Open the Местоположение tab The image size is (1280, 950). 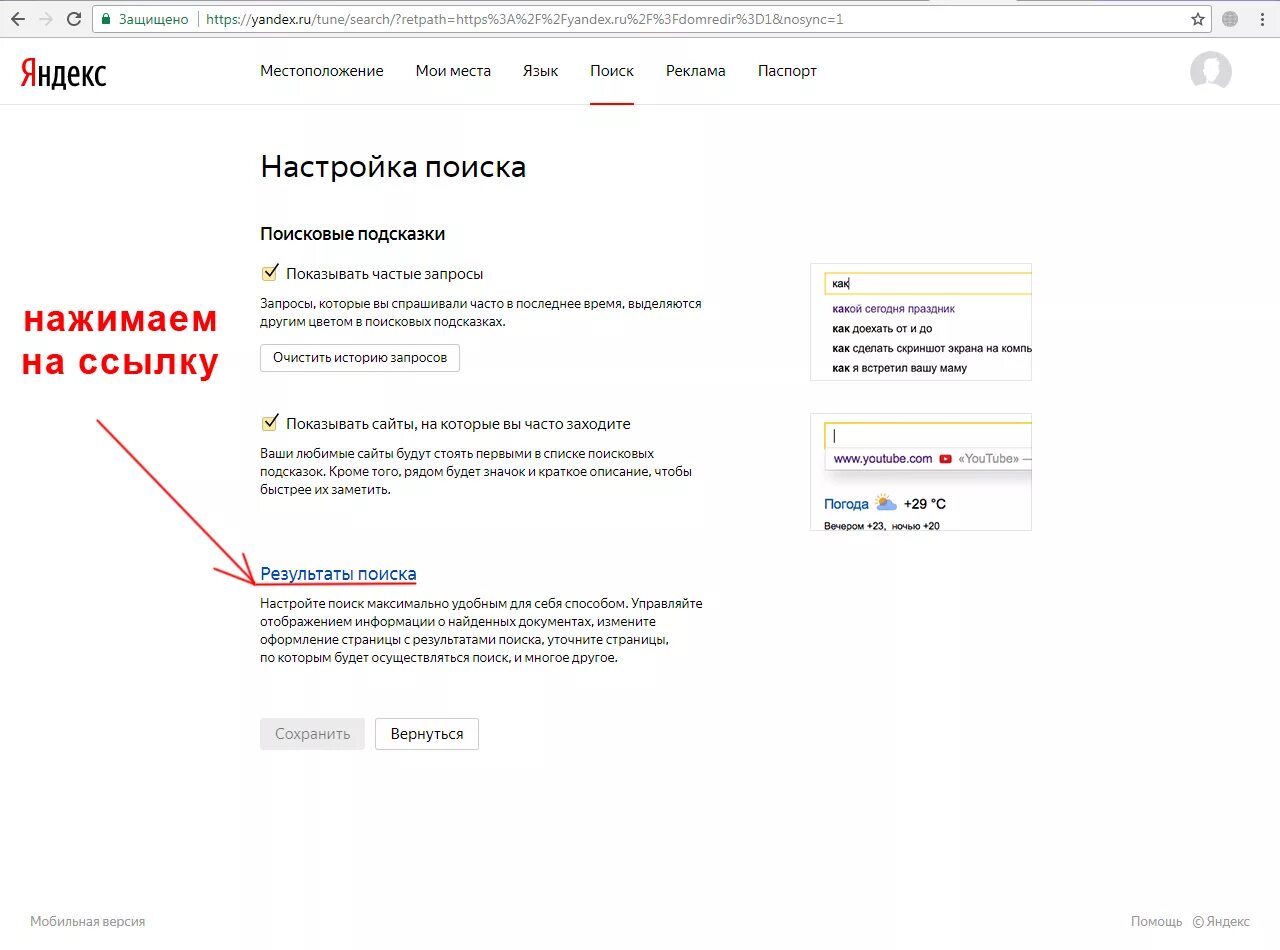322,71
